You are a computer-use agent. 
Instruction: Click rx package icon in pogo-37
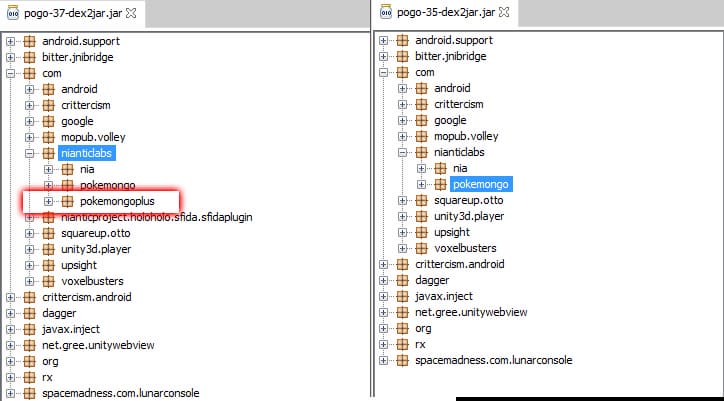30,377
